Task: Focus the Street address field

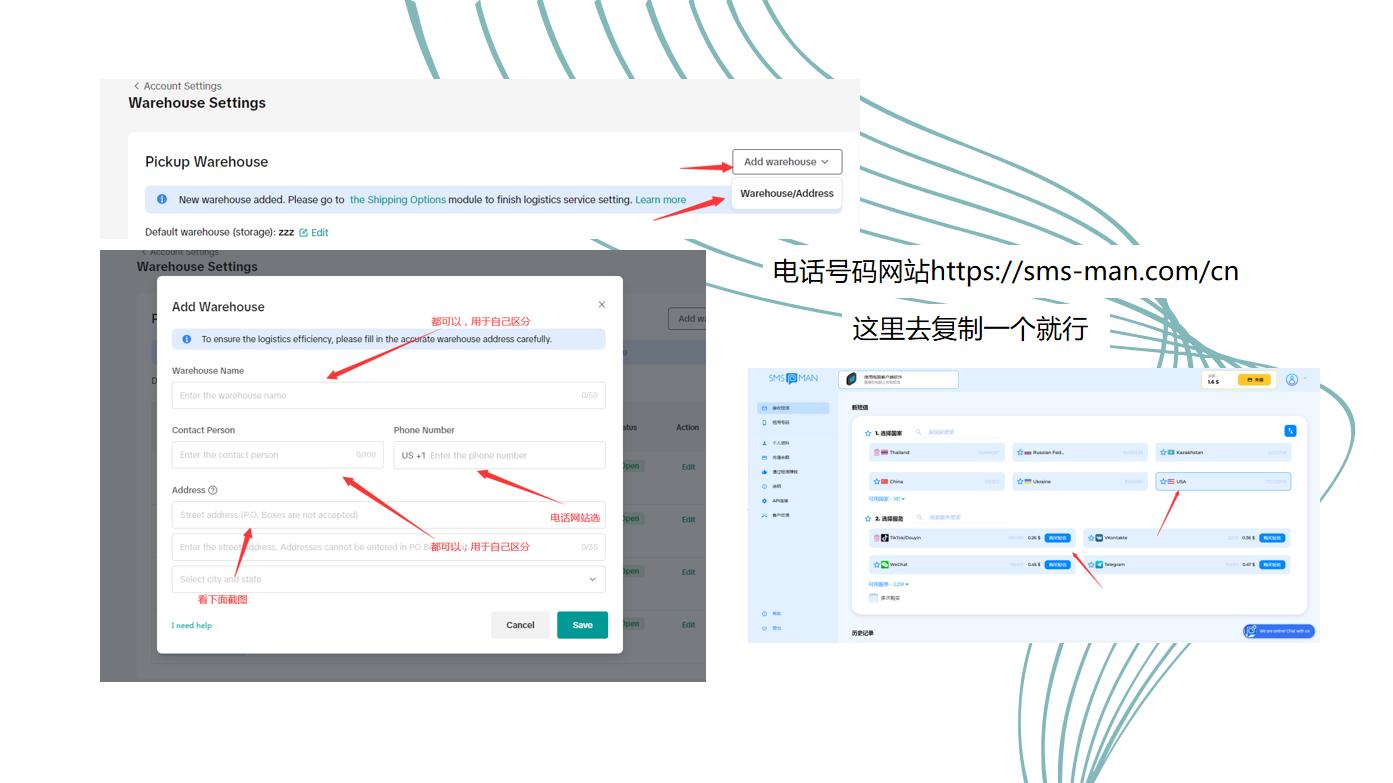Action: coord(388,515)
